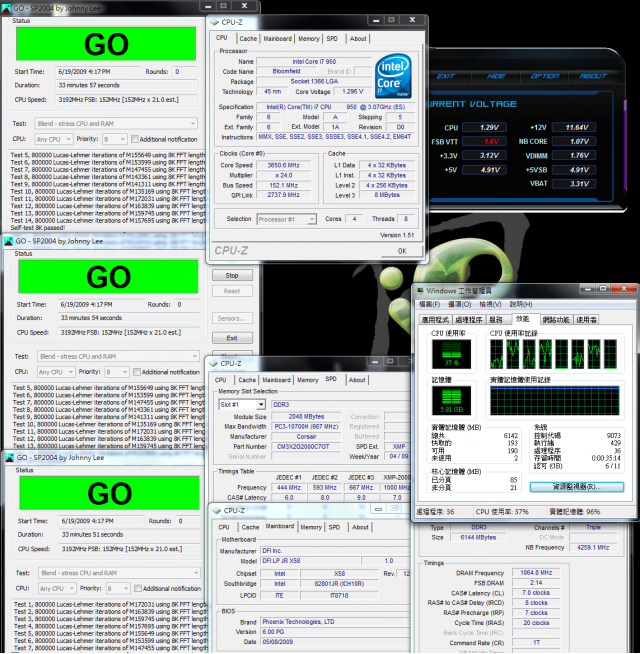Click OPTION in the voltage monitor panel
The height and width of the screenshot is (654, 640).
click(545, 76)
